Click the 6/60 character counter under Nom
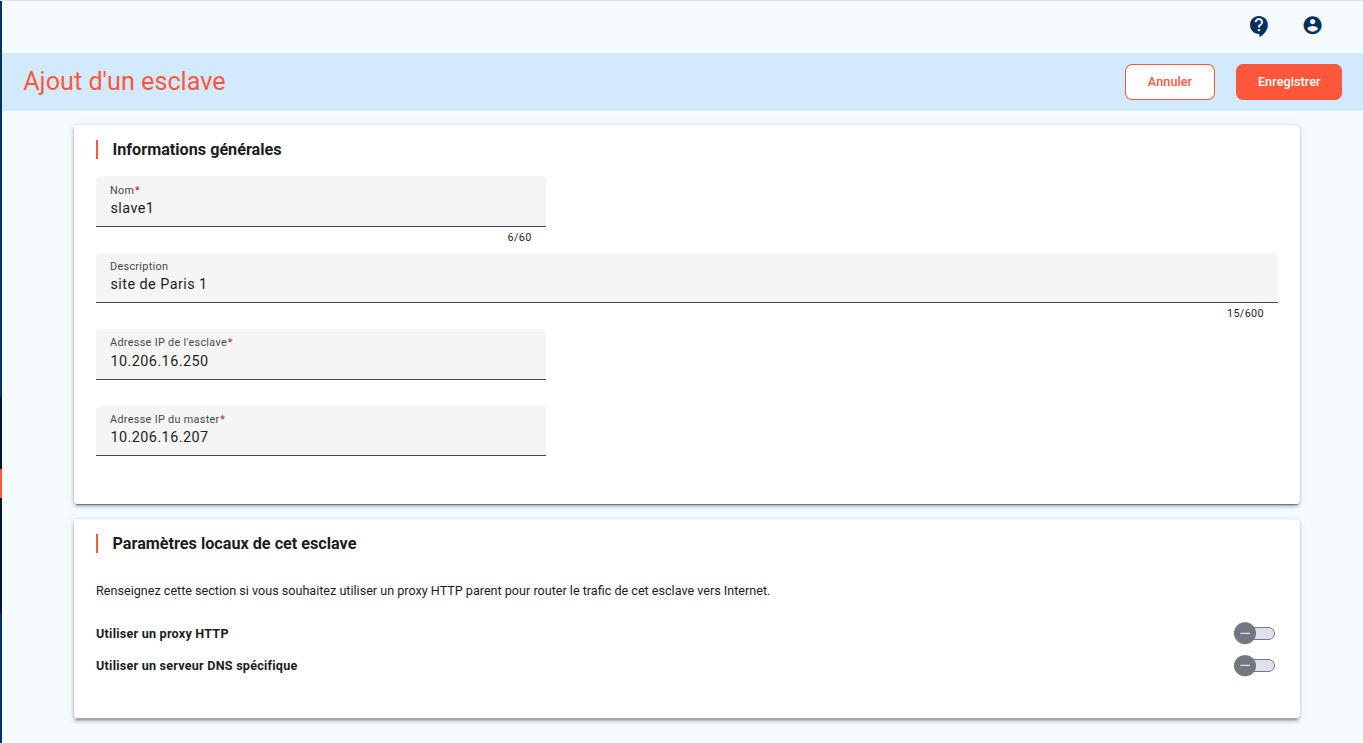 pyautogui.click(x=519, y=238)
